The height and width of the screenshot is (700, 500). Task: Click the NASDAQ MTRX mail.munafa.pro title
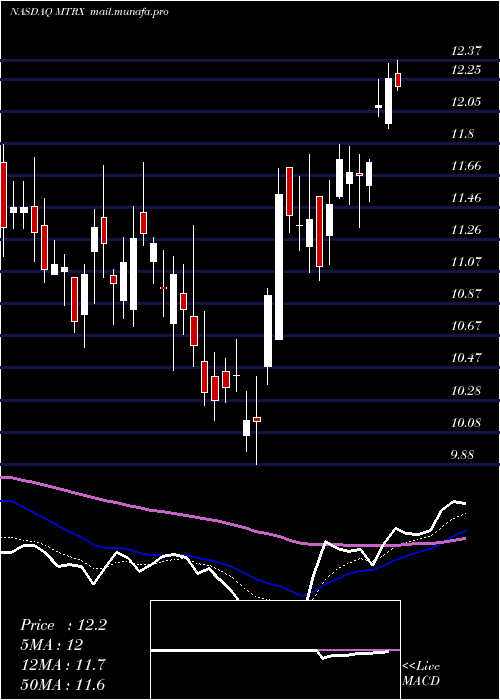tap(89, 12)
